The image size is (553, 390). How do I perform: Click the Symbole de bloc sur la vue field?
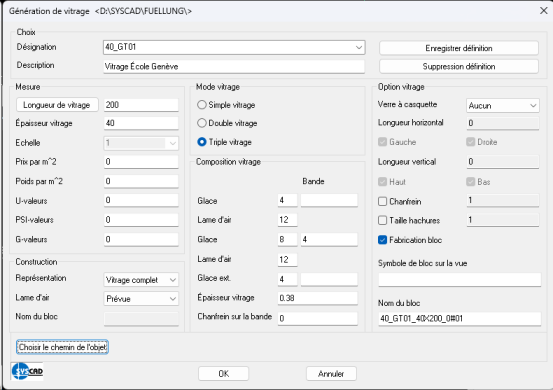[x=460, y=280]
